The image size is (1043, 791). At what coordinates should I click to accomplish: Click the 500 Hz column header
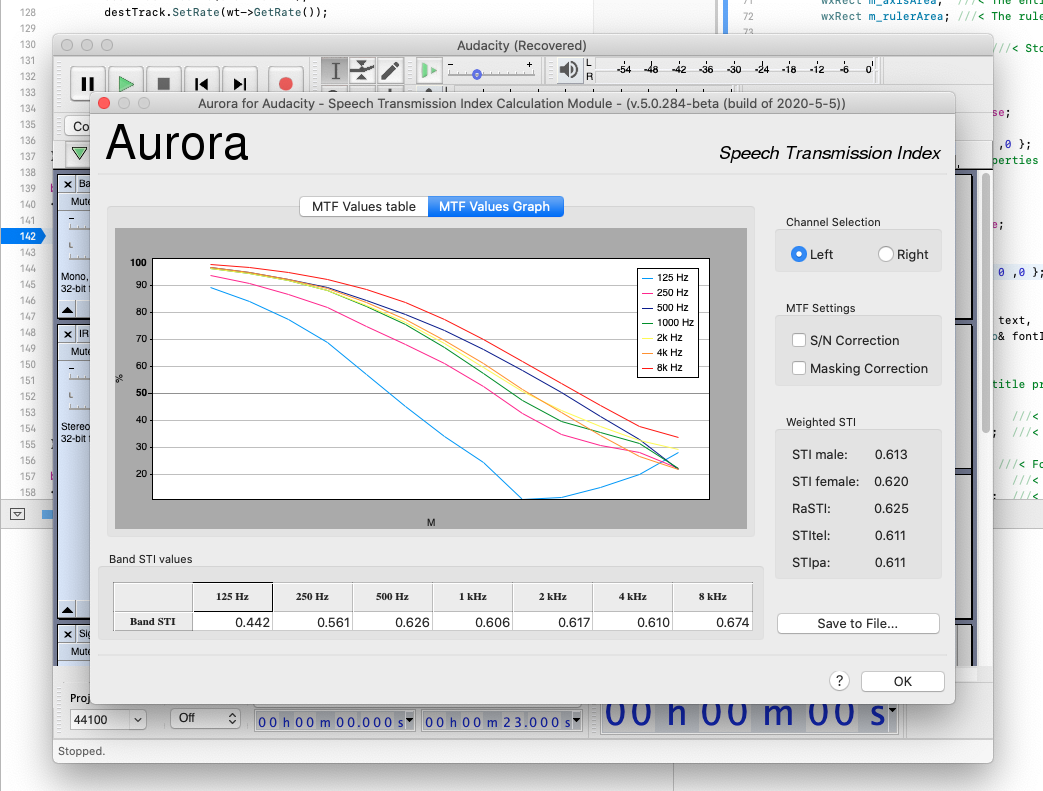coord(392,597)
